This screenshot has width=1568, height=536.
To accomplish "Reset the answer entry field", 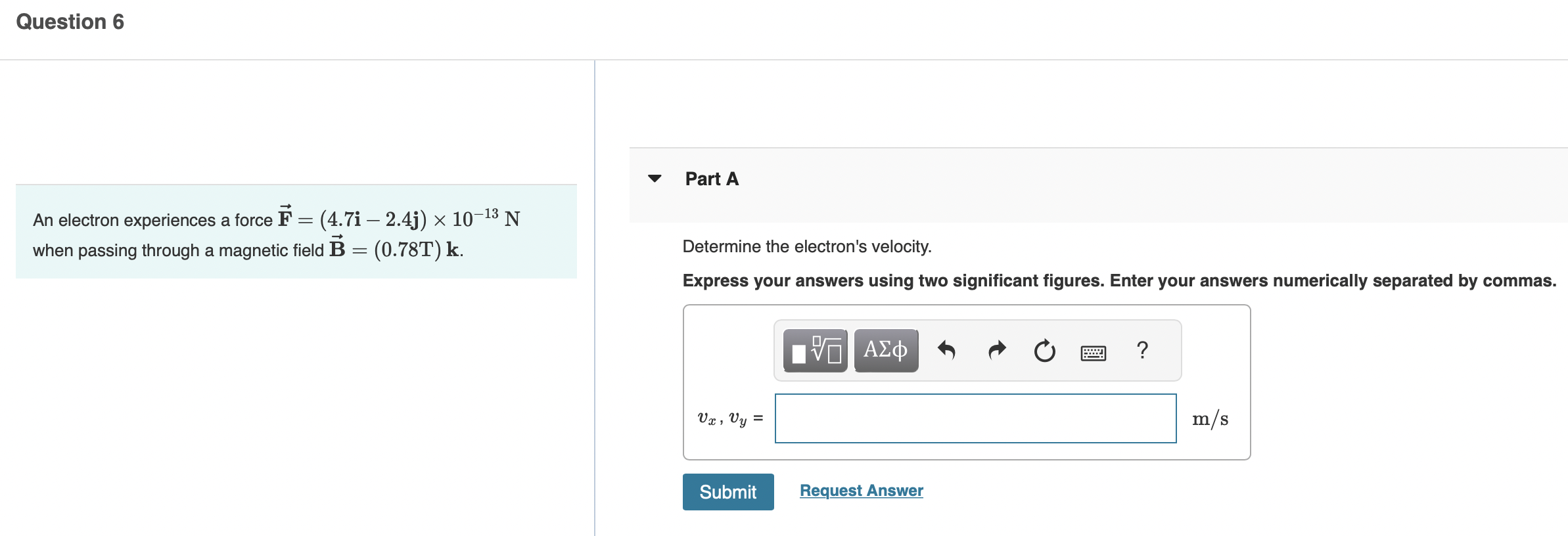I will coord(1045,351).
